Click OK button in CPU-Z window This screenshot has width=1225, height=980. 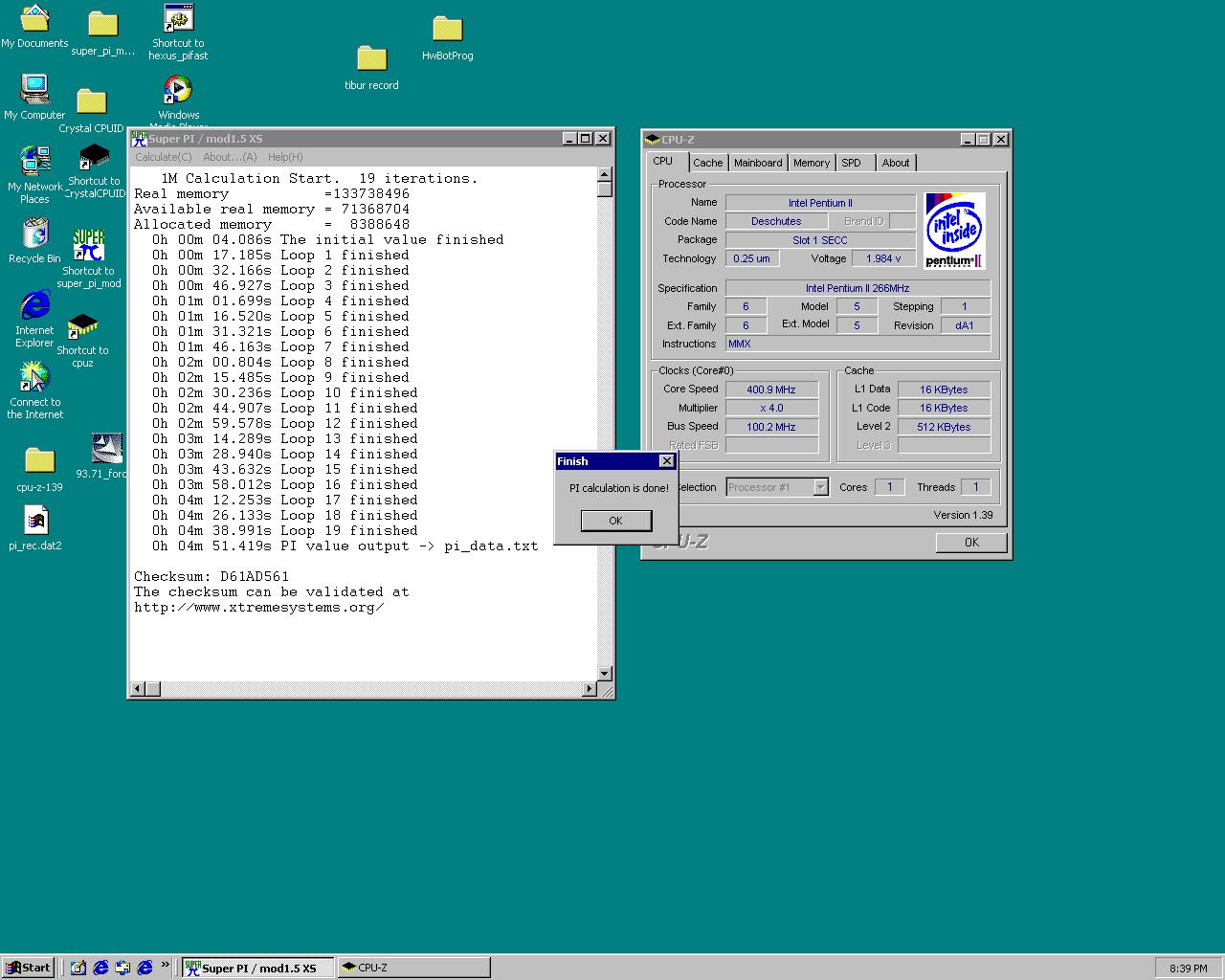click(971, 543)
